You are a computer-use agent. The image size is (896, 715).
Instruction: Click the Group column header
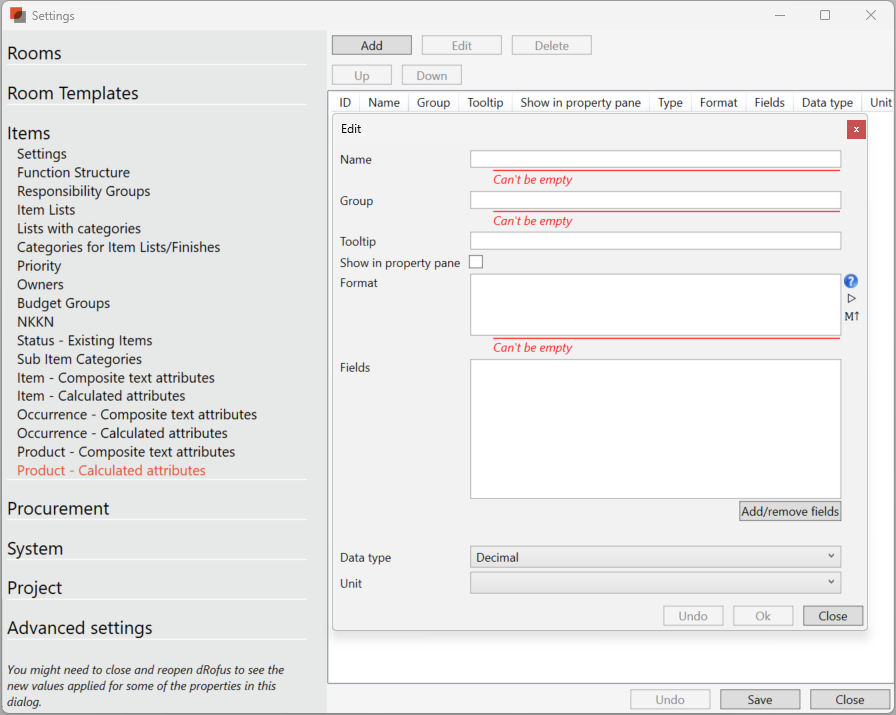[433, 102]
